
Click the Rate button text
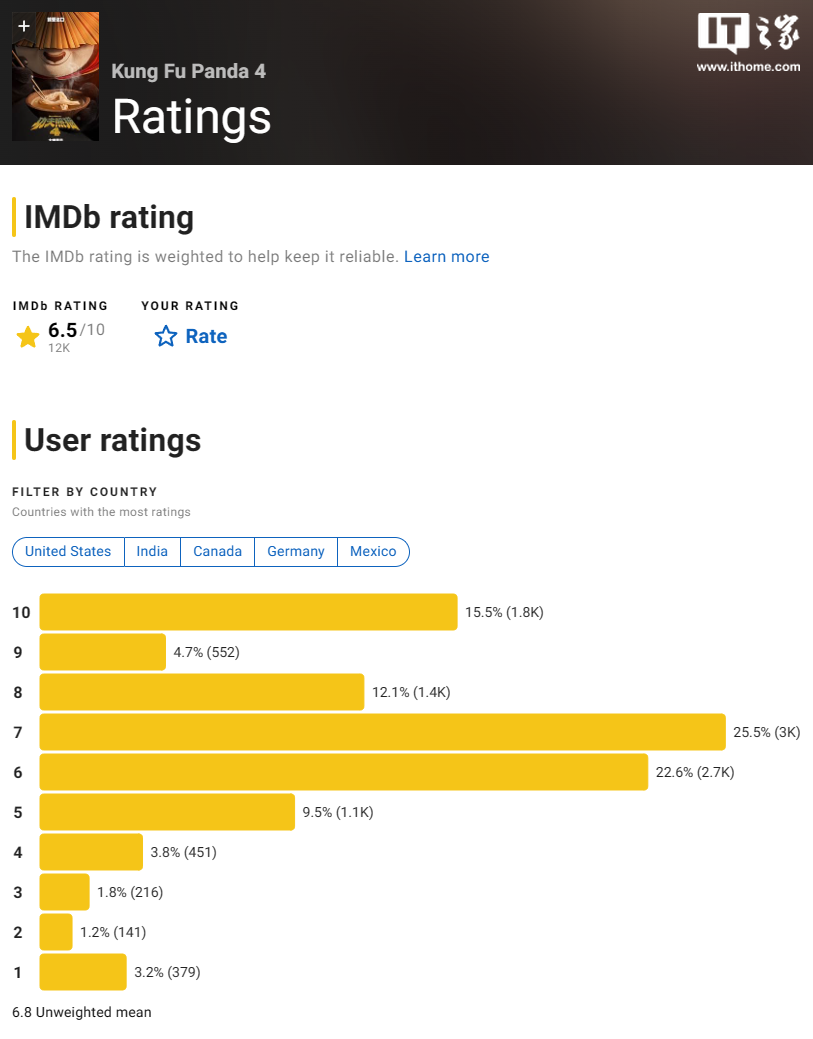206,336
